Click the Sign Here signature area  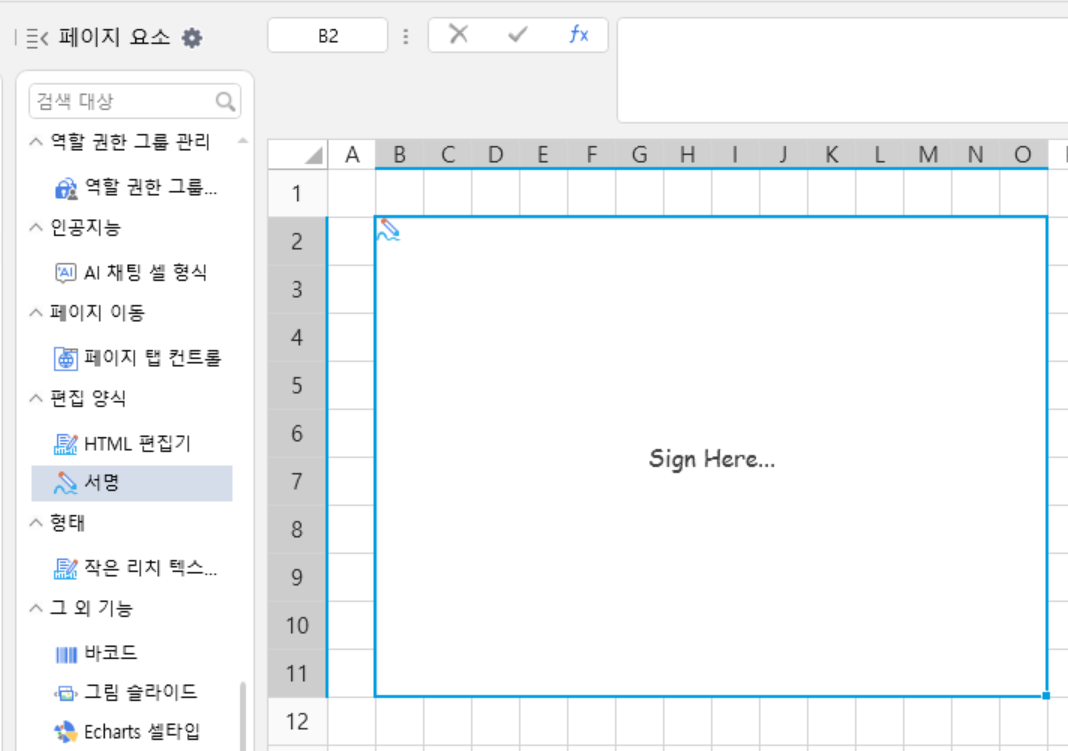[711, 457]
